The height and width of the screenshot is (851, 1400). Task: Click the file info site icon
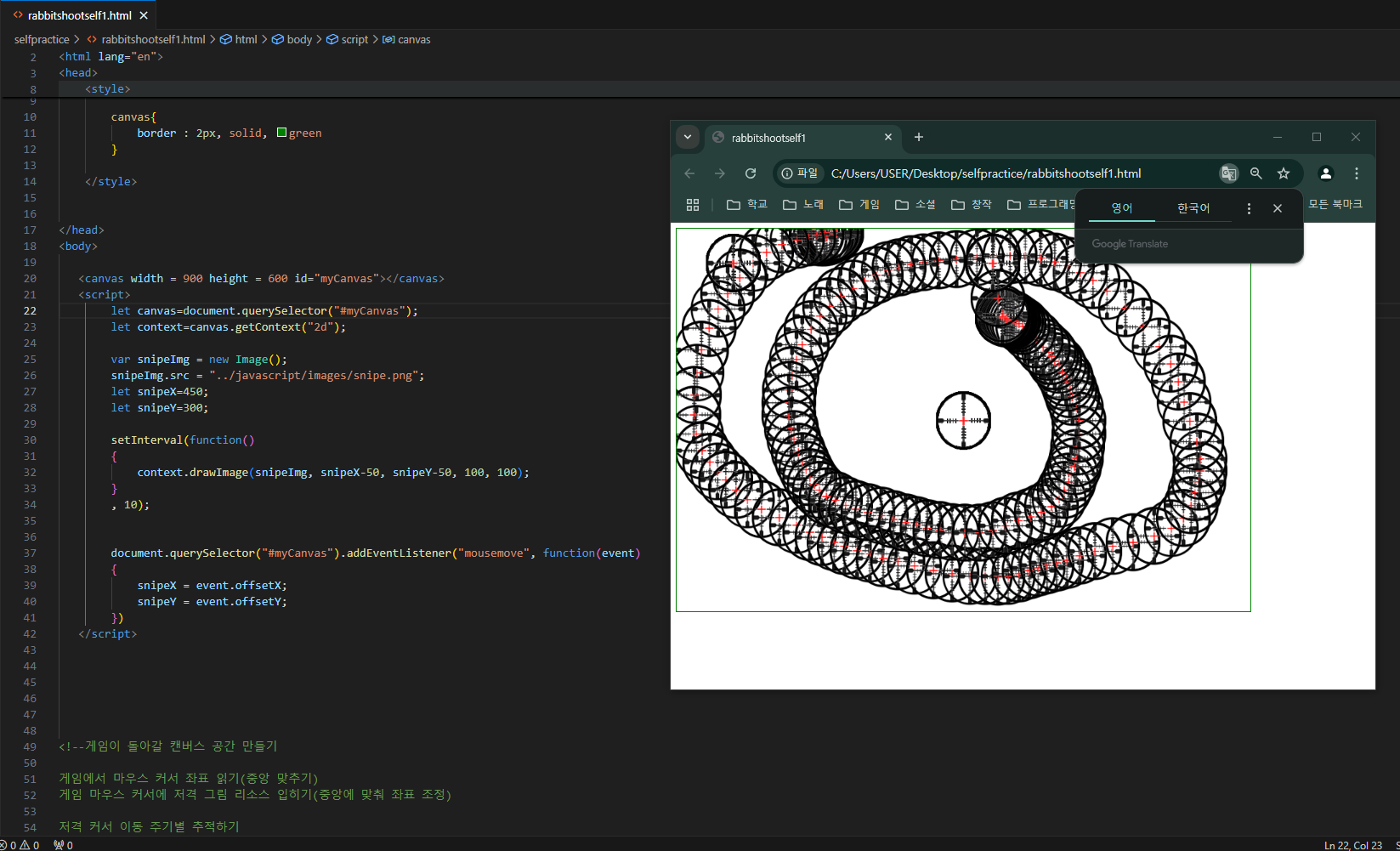coord(800,173)
